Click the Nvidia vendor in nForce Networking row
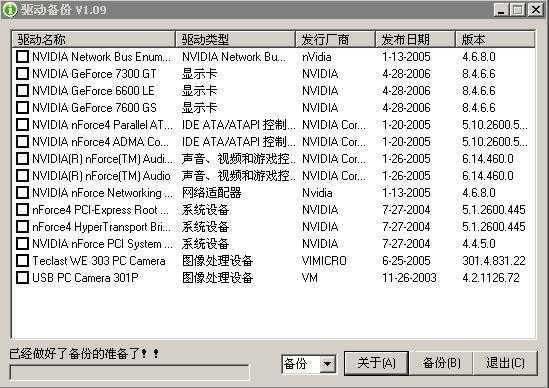The height and width of the screenshot is (388, 549). coord(317,193)
